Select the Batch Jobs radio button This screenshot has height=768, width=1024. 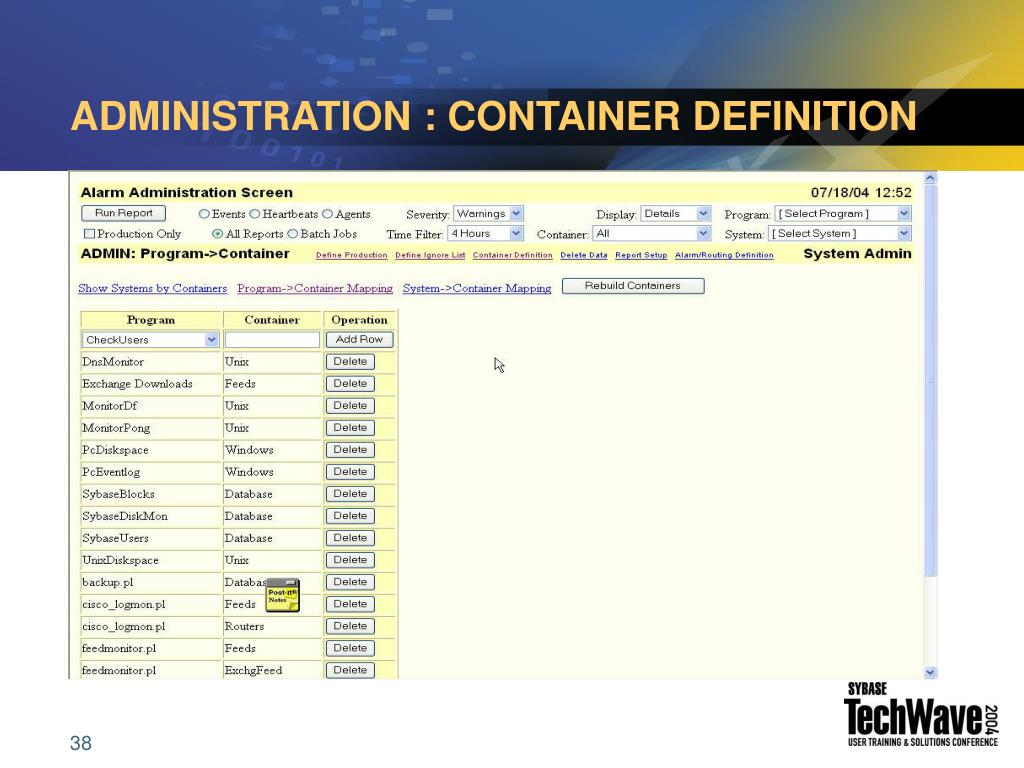pyautogui.click(x=293, y=234)
